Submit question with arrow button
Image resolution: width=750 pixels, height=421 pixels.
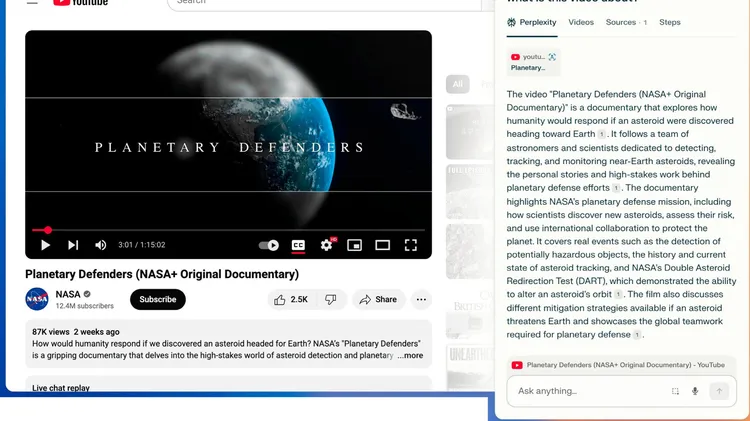point(719,391)
